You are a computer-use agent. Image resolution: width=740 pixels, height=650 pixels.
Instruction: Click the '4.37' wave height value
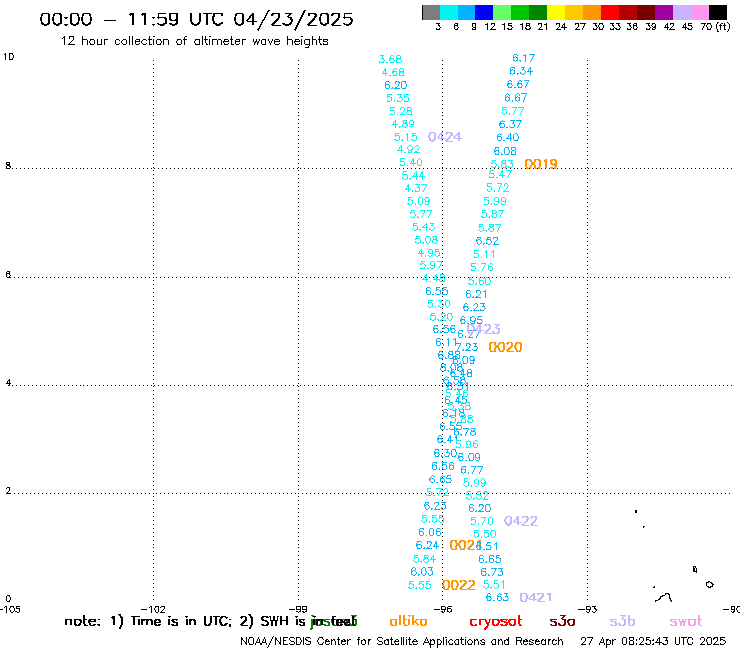tap(416, 188)
